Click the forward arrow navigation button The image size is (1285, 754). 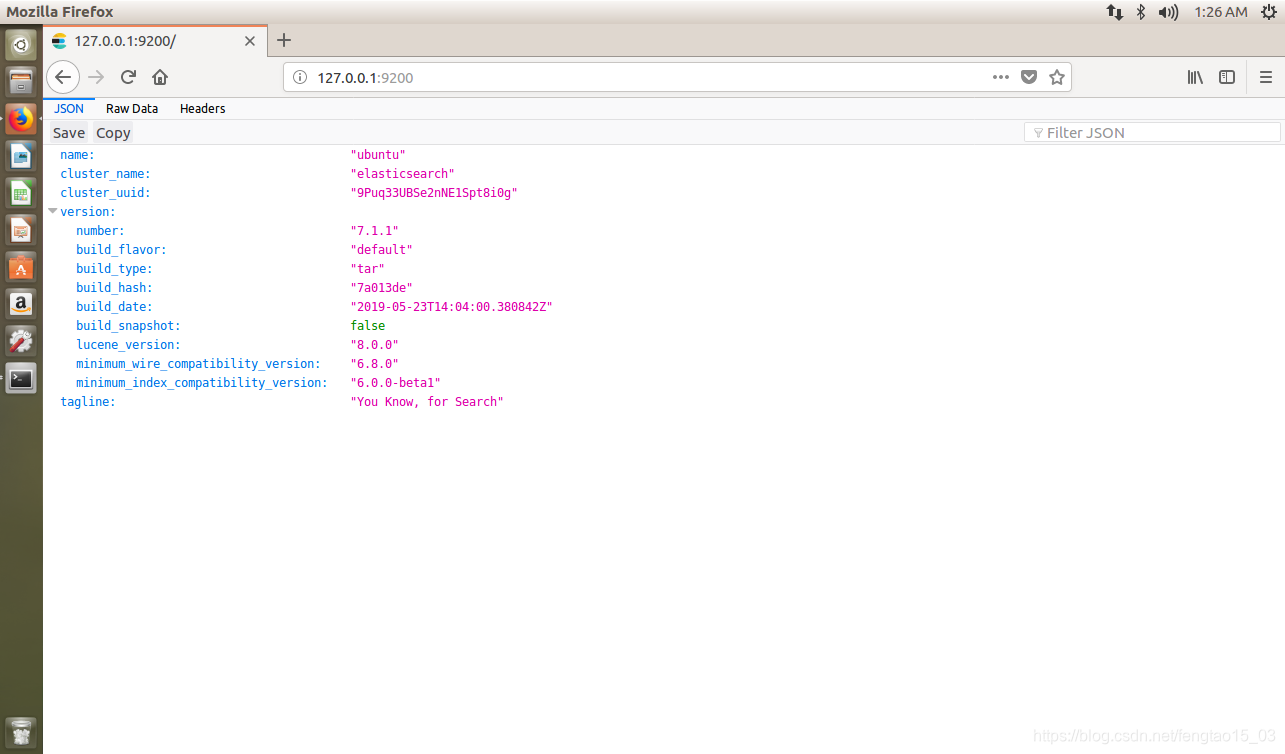96,77
